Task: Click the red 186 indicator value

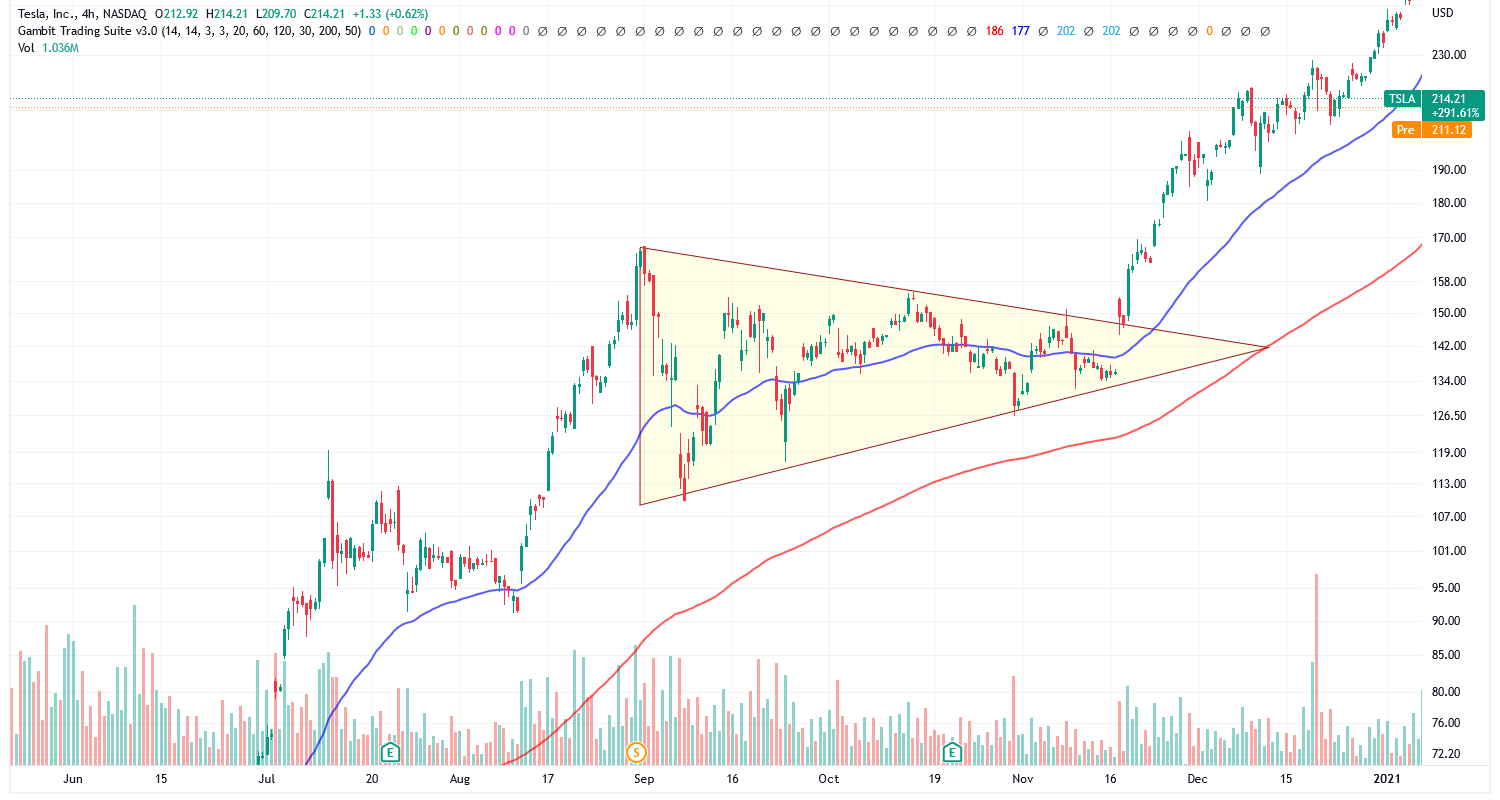Action: (995, 31)
